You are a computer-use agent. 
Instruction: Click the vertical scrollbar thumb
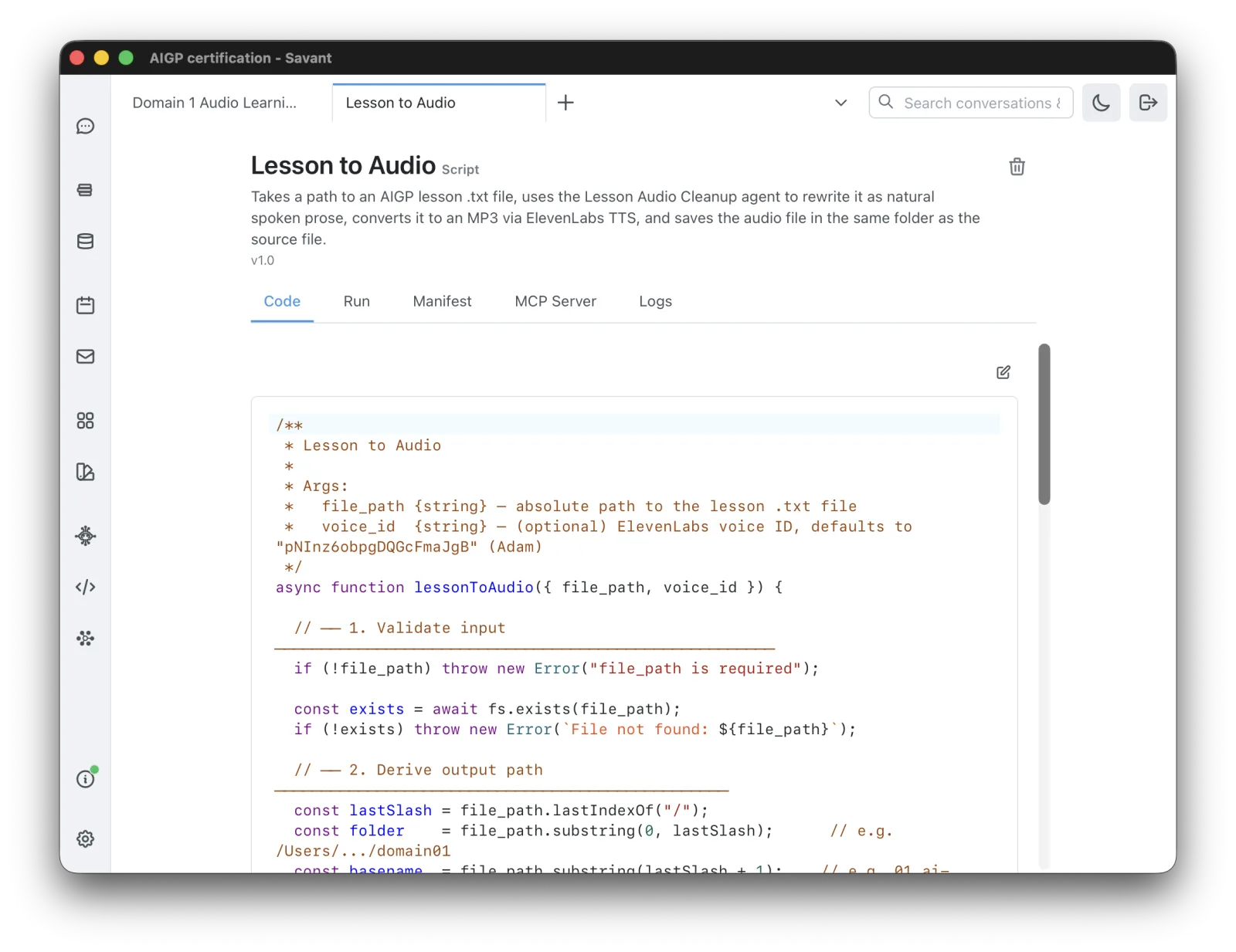(x=1044, y=424)
